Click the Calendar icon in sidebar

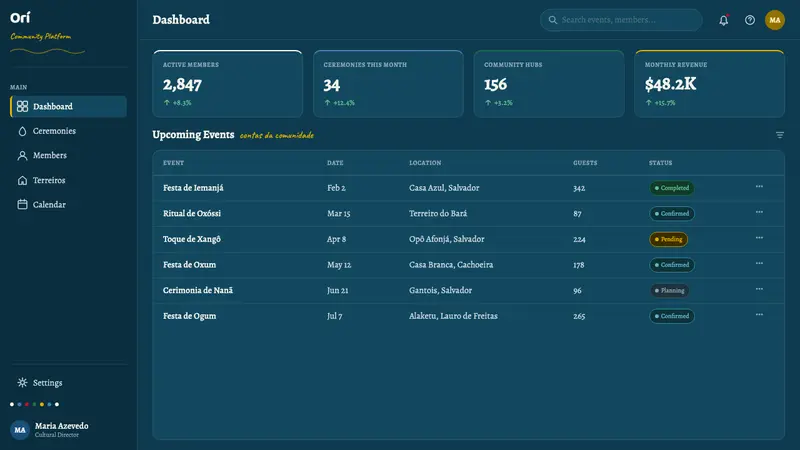point(22,205)
